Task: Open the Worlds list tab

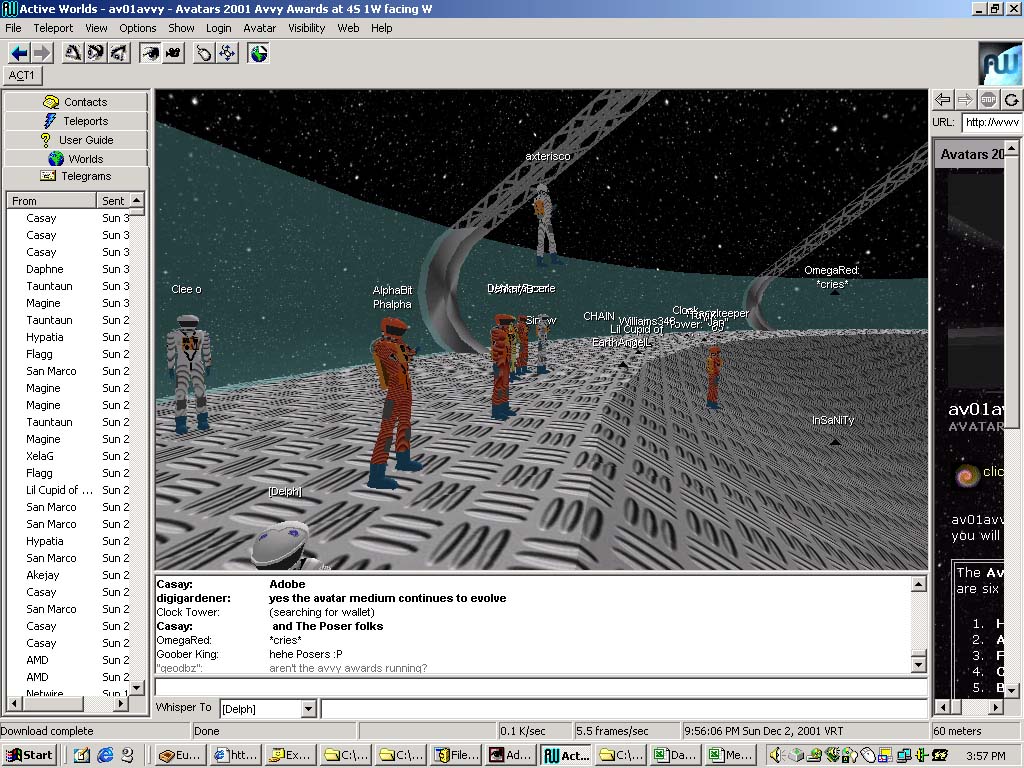Action: coord(76,159)
